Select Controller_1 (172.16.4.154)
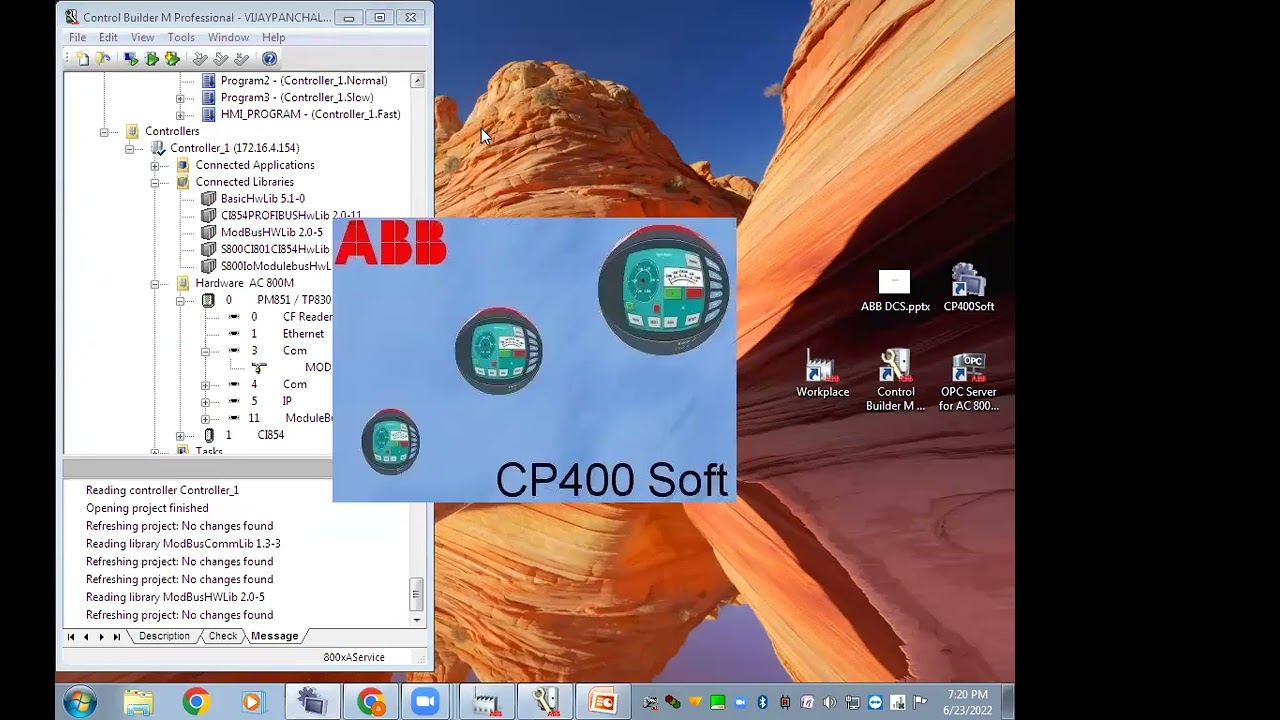Screen dimensions: 1280x720 tap(234, 148)
